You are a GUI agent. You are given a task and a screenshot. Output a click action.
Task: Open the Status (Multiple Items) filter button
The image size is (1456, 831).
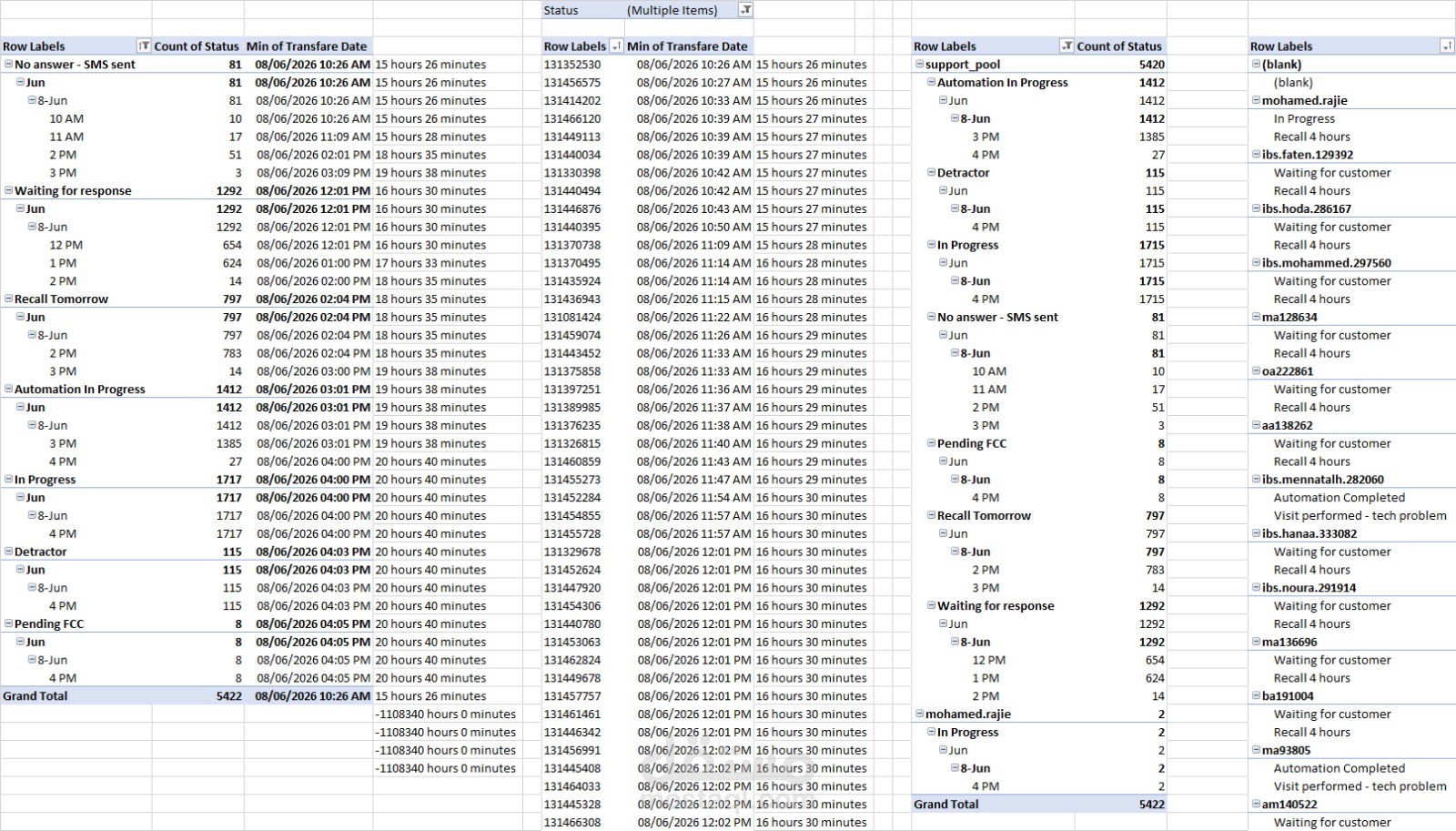(x=745, y=10)
